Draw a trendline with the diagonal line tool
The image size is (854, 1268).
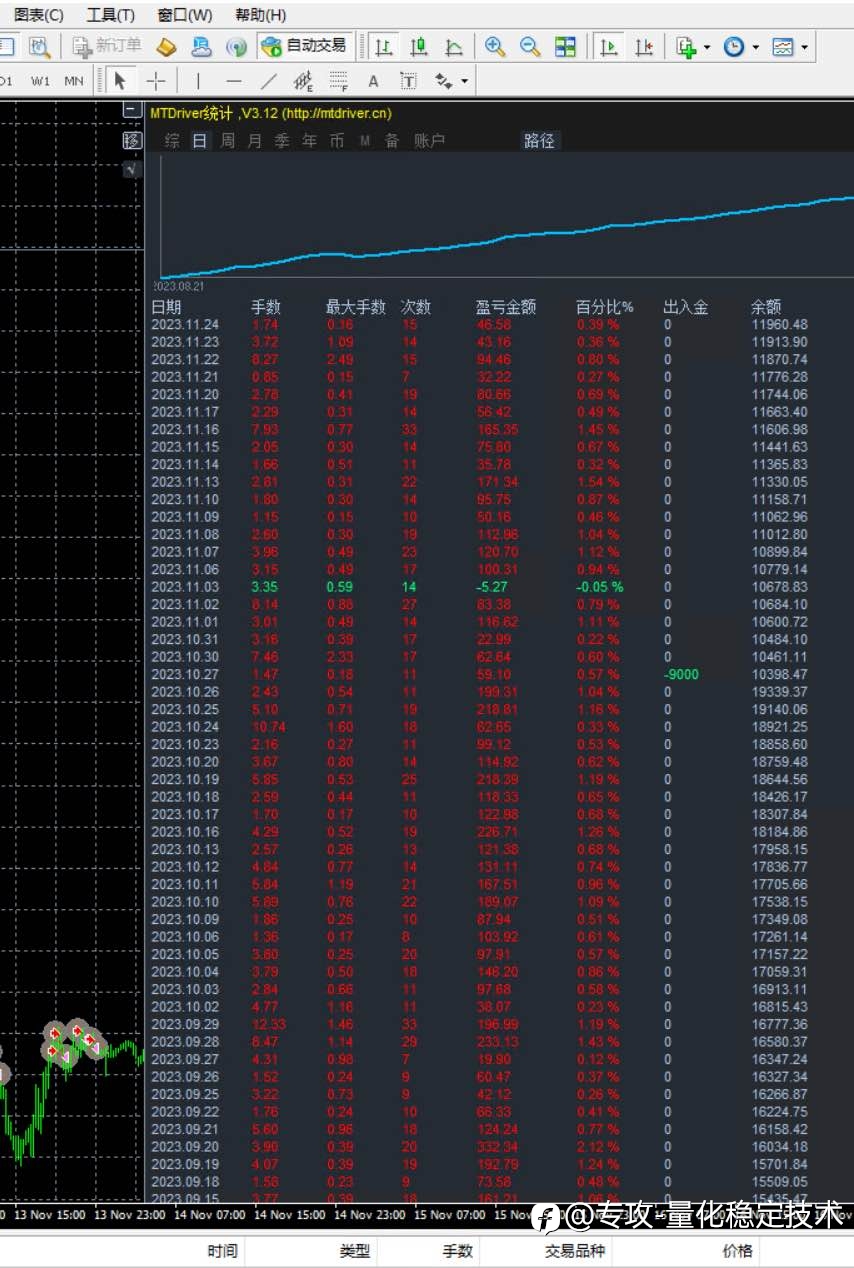click(x=268, y=81)
